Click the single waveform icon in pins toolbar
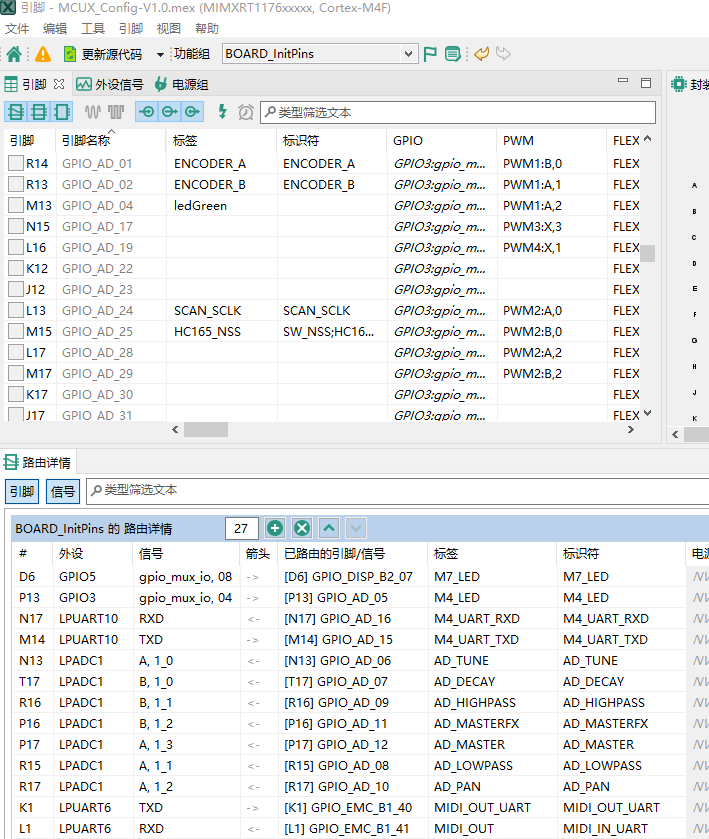Image resolution: width=709 pixels, height=839 pixels. [x=93, y=112]
